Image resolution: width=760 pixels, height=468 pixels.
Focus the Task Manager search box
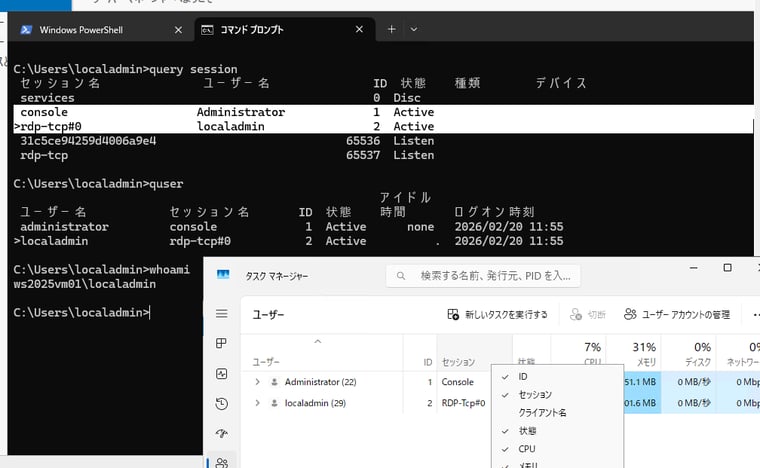483,276
